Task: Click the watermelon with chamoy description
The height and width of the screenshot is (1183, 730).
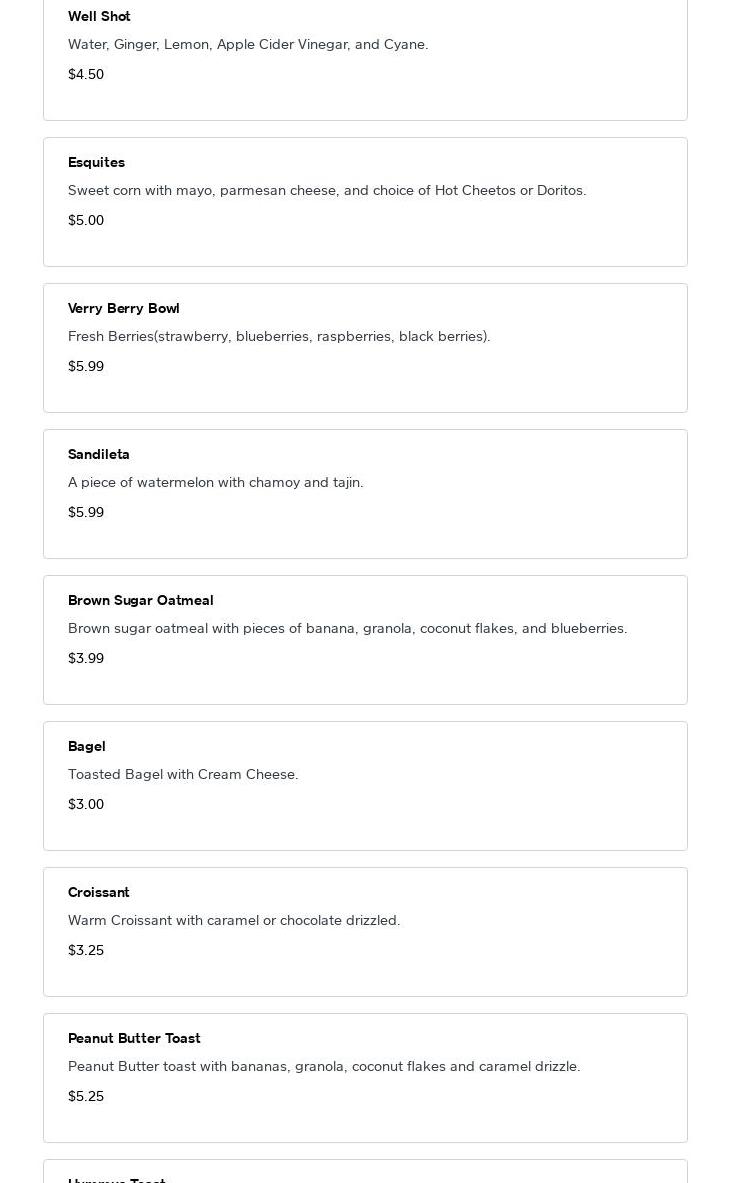Action: click(x=216, y=482)
